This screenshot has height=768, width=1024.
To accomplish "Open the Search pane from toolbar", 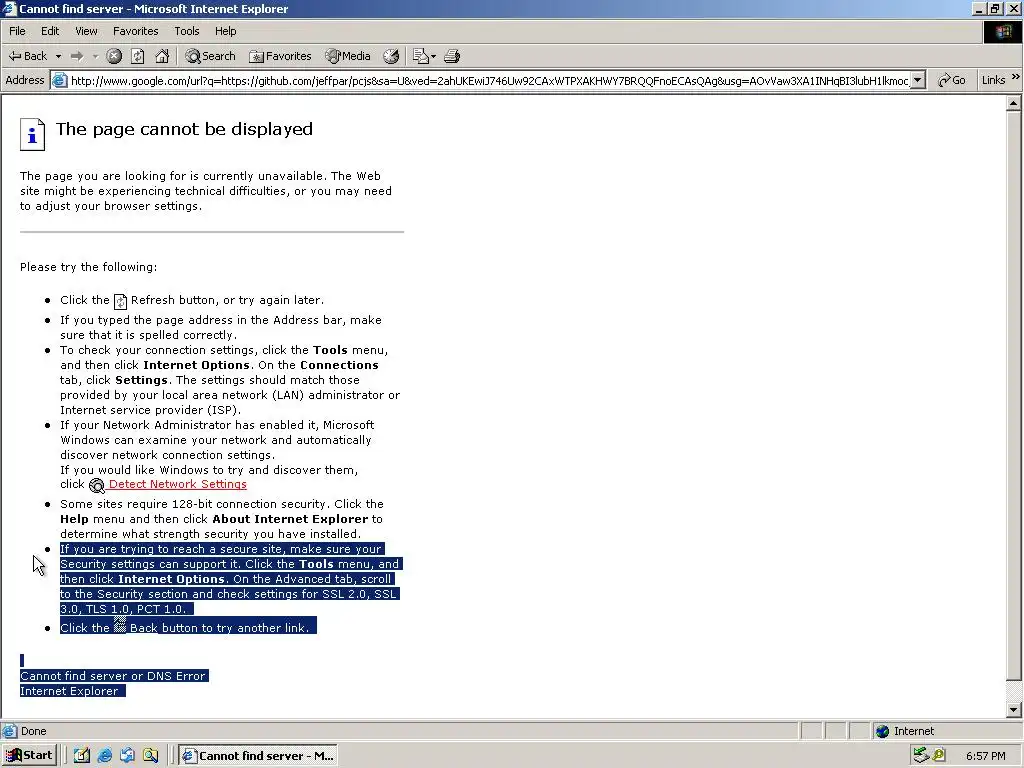I will point(210,56).
